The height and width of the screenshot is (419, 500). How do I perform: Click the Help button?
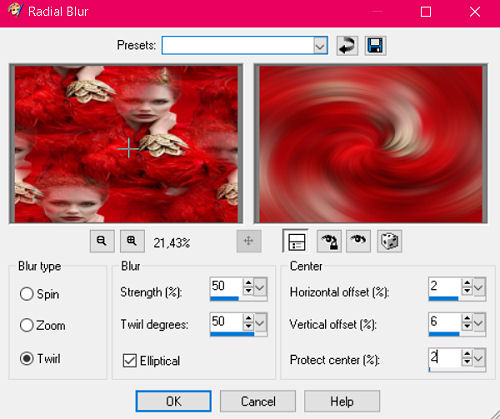(342, 401)
